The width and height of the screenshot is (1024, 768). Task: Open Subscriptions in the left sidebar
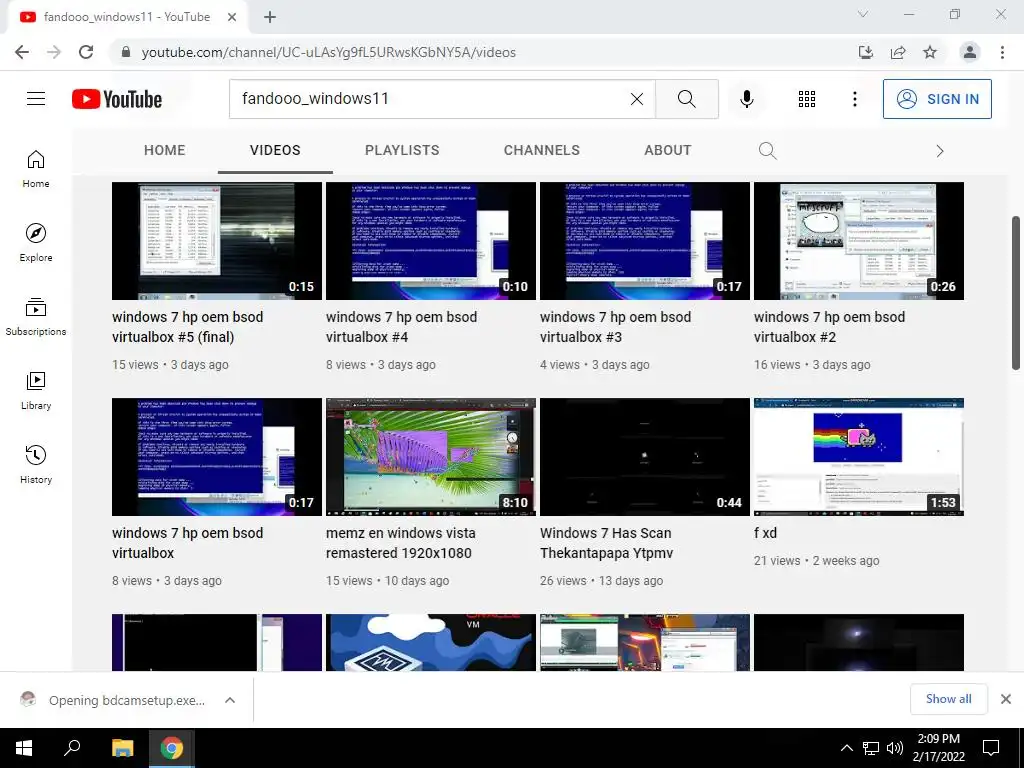tap(36, 317)
